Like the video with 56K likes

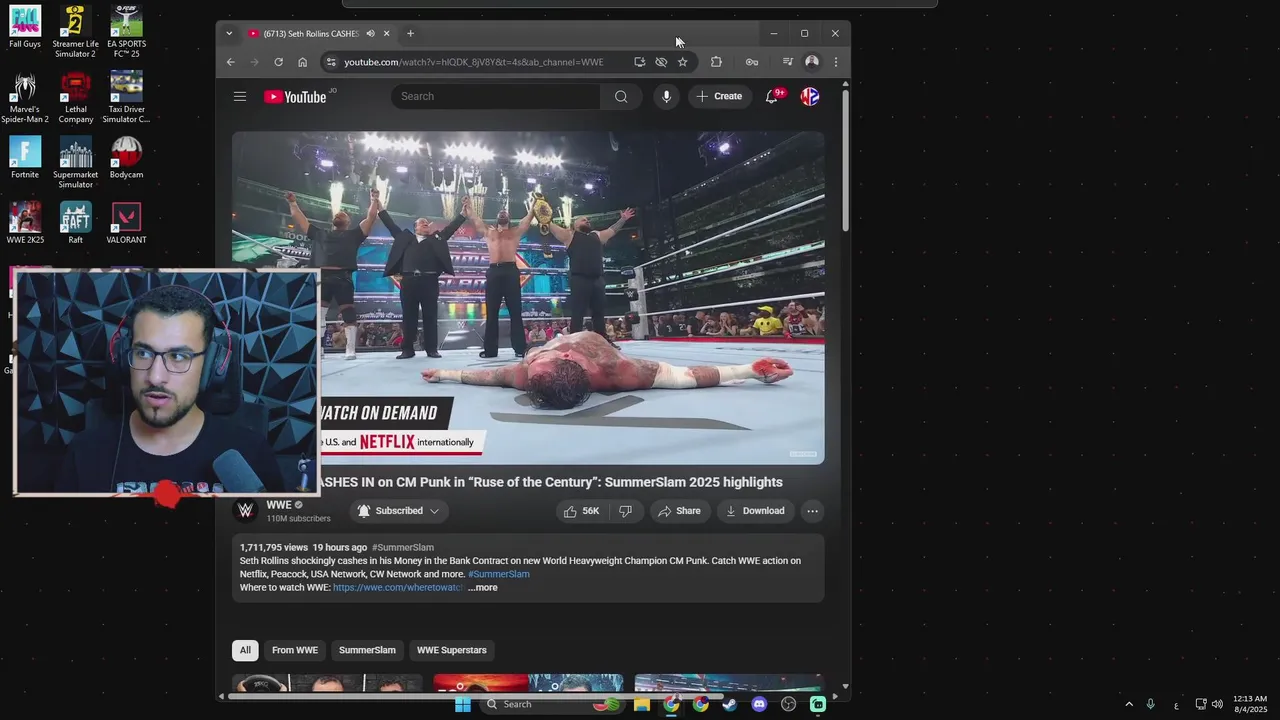click(581, 511)
